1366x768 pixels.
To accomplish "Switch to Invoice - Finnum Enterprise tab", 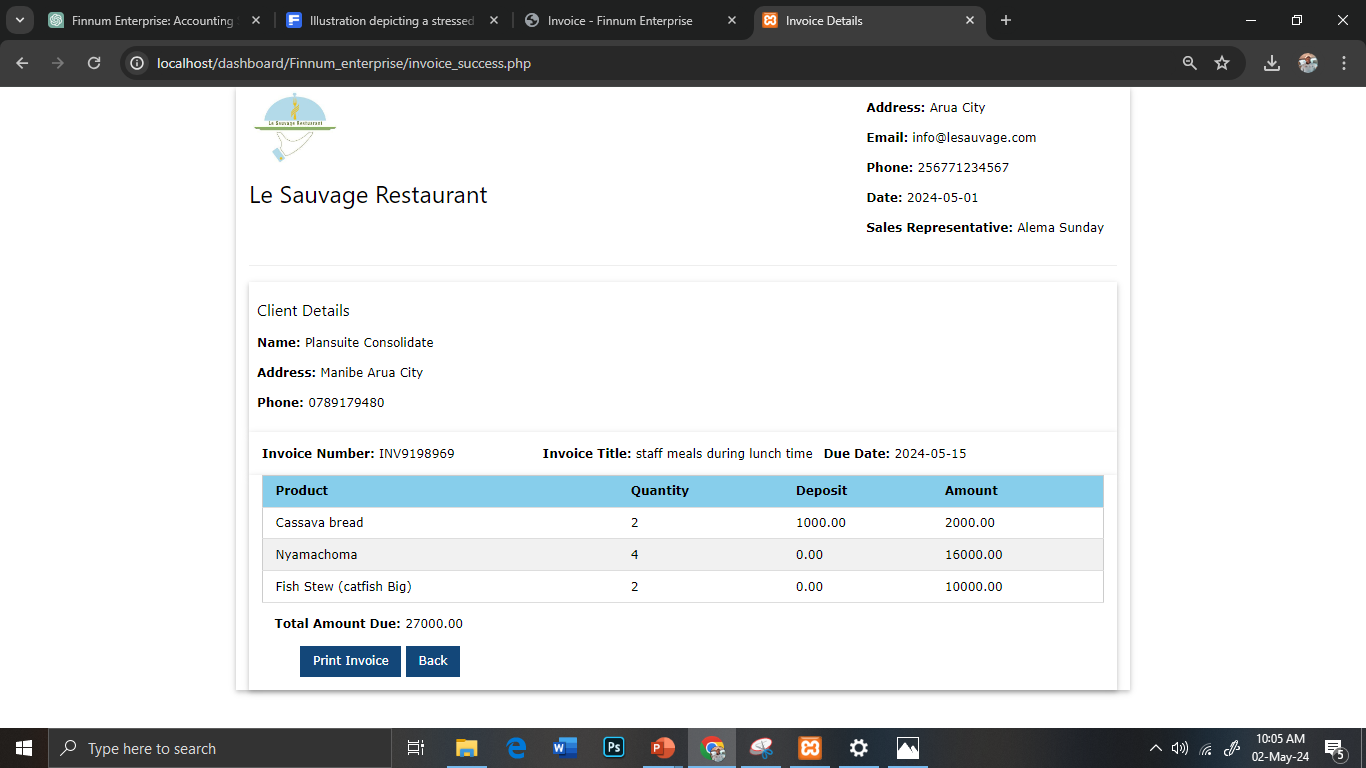I will (620, 20).
